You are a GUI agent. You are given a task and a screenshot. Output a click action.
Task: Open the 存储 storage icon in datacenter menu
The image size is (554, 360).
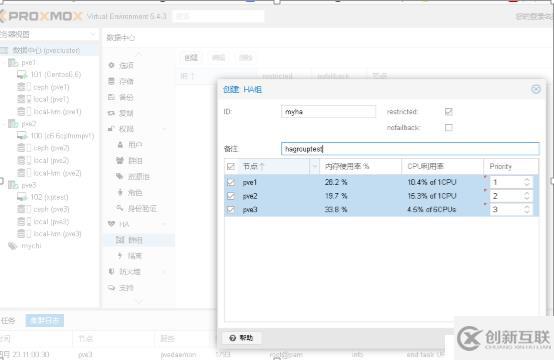click(111, 81)
